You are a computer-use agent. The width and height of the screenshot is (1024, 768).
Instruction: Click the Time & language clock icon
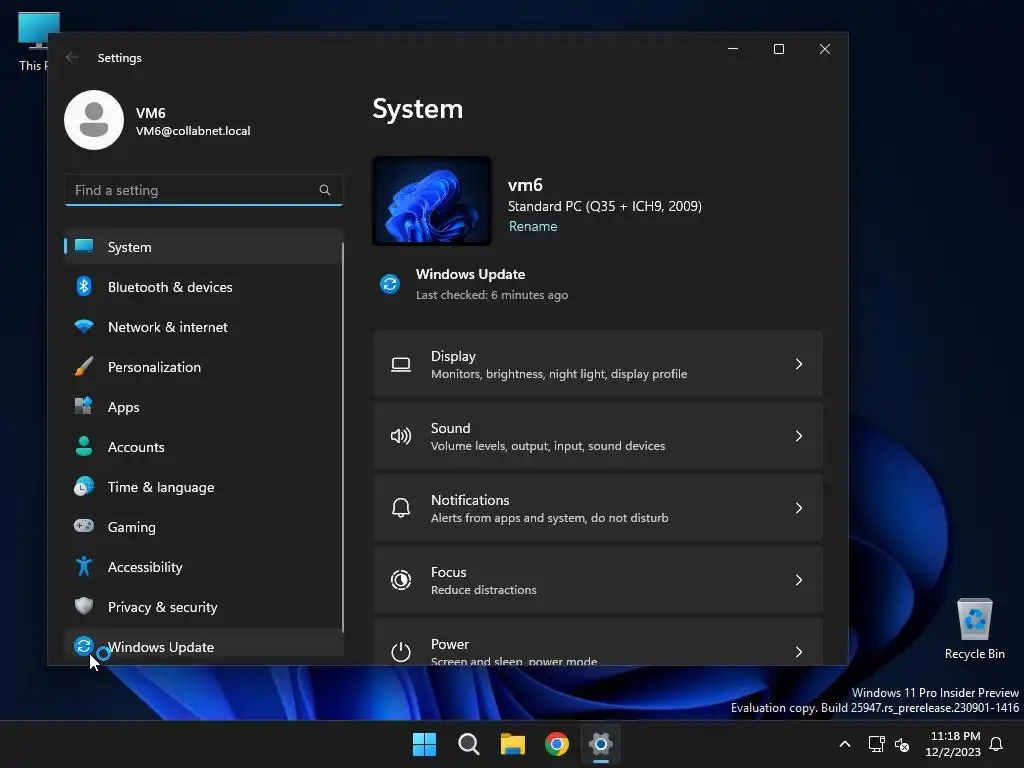[x=84, y=487]
